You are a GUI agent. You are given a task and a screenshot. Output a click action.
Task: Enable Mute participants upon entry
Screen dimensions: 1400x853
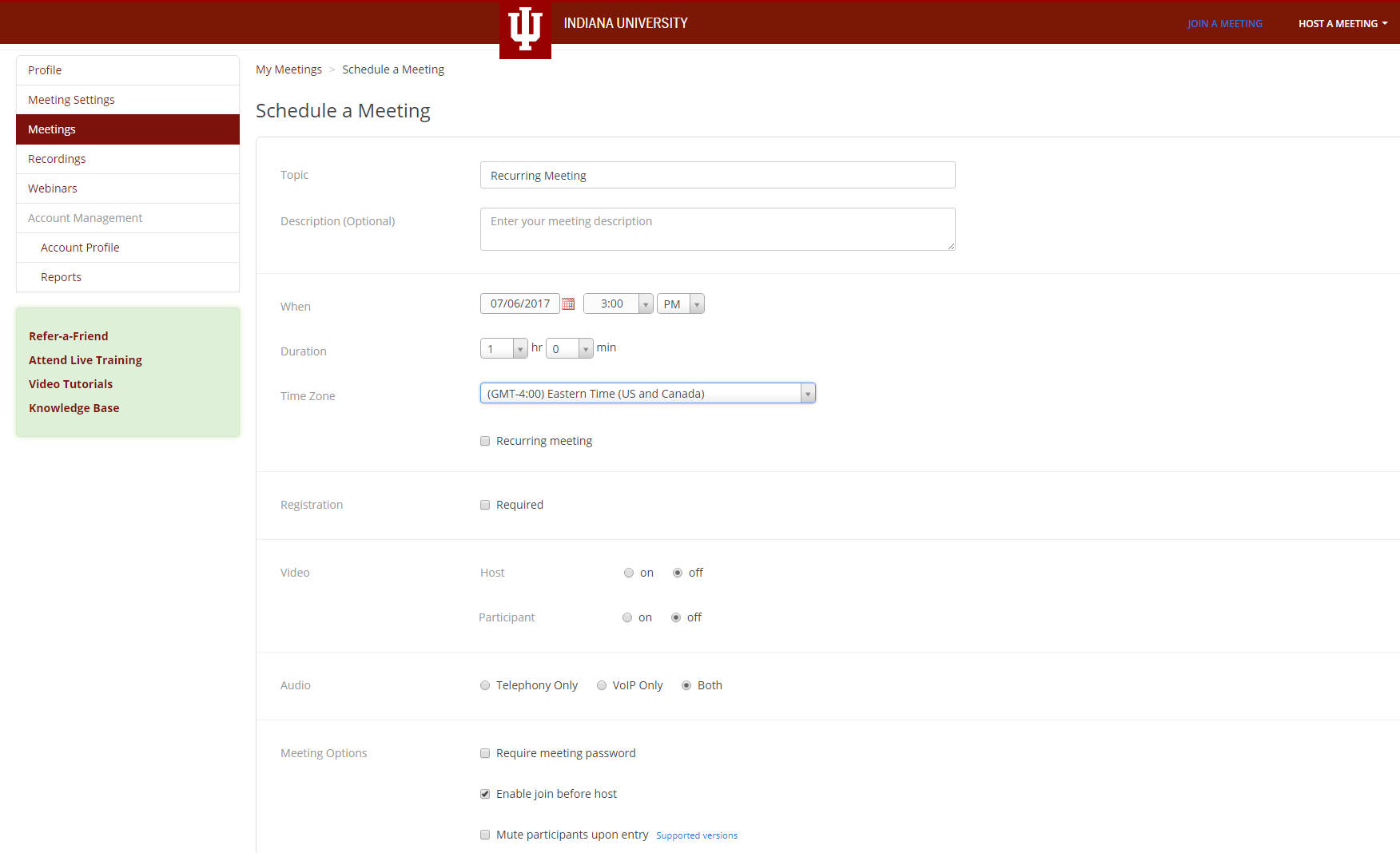(x=485, y=835)
